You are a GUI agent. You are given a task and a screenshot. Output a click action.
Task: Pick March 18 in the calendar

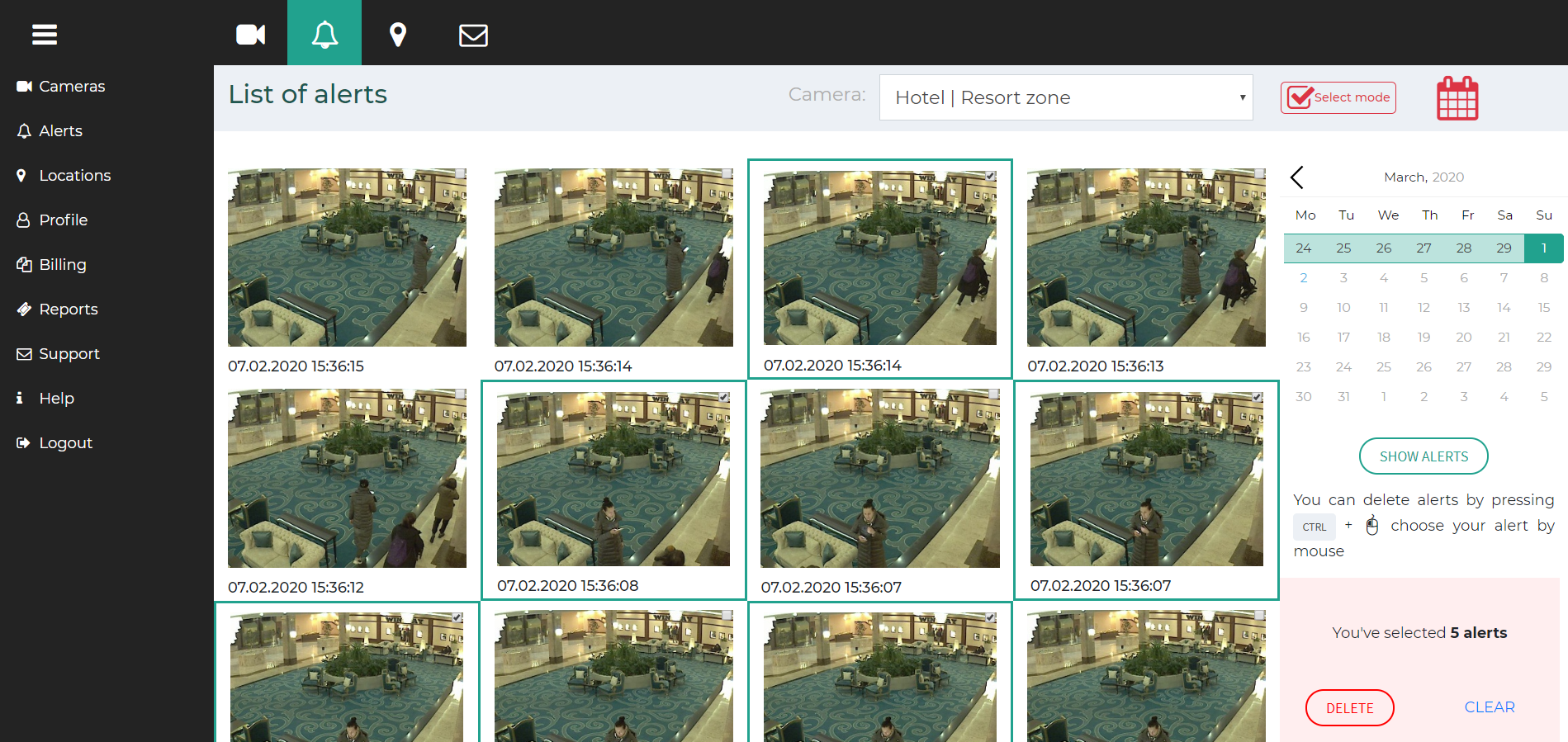point(1384,337)
